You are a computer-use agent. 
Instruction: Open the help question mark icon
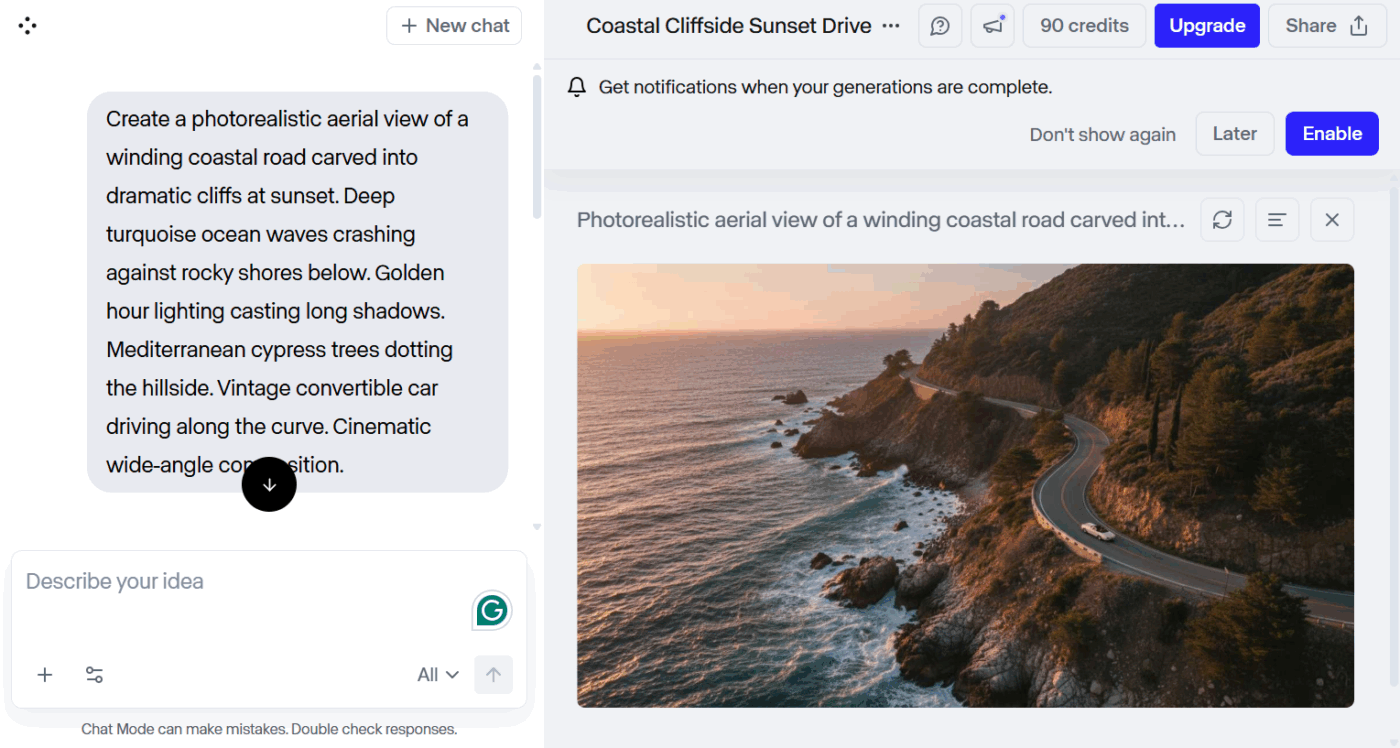pos(939,25)
